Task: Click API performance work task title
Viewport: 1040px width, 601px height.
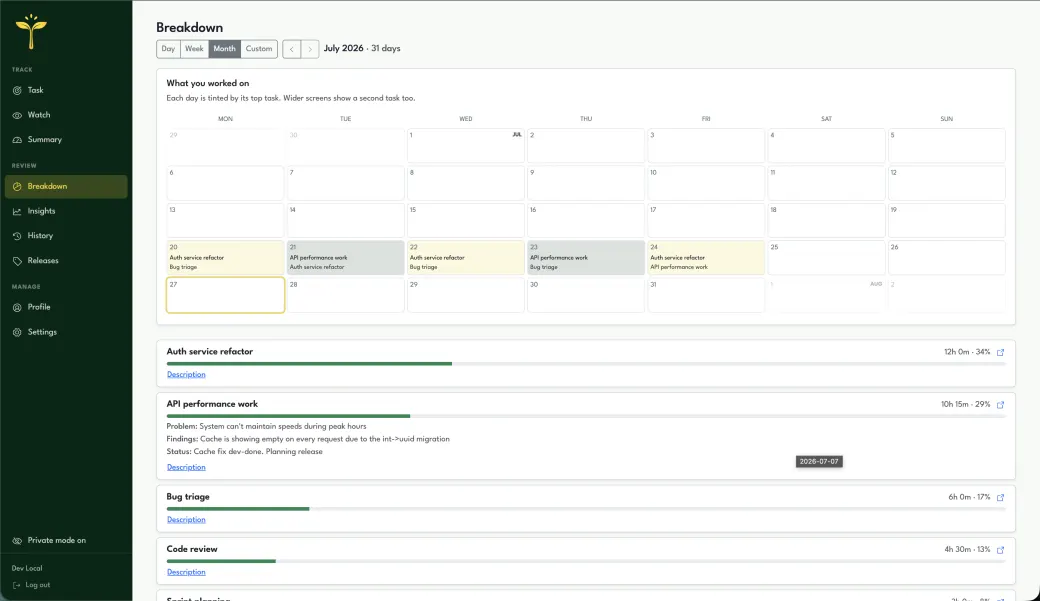Action: point(212,404)
